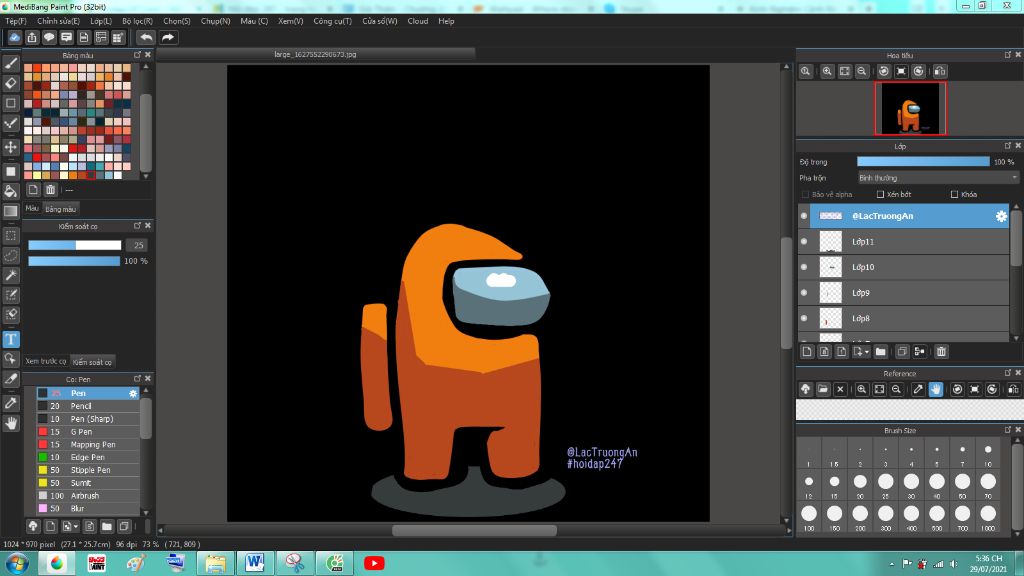
Task: Pick brush size 100 preset
Action: point(809,514)
